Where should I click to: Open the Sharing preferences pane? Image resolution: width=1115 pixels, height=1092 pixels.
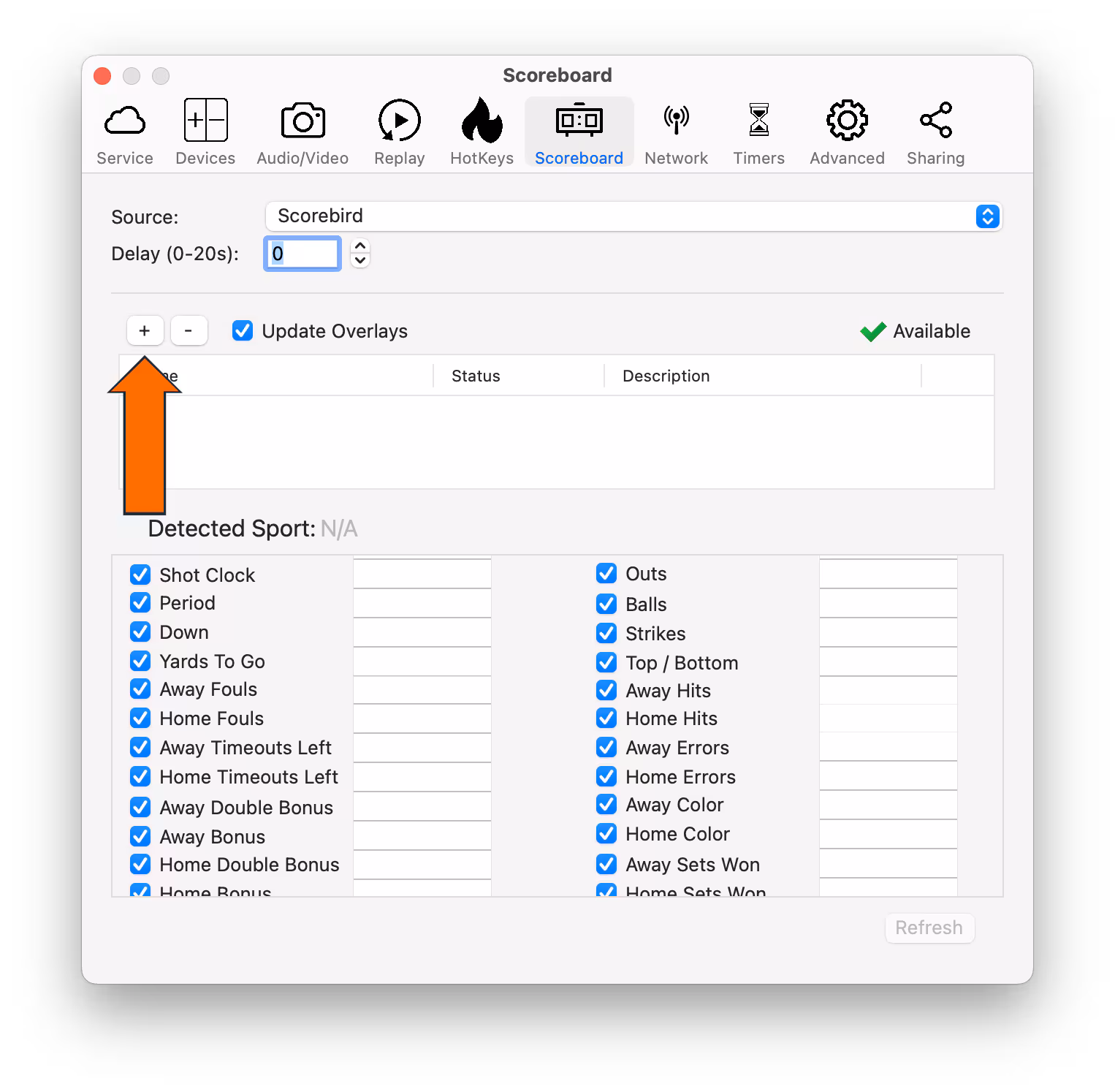[935, 134]
